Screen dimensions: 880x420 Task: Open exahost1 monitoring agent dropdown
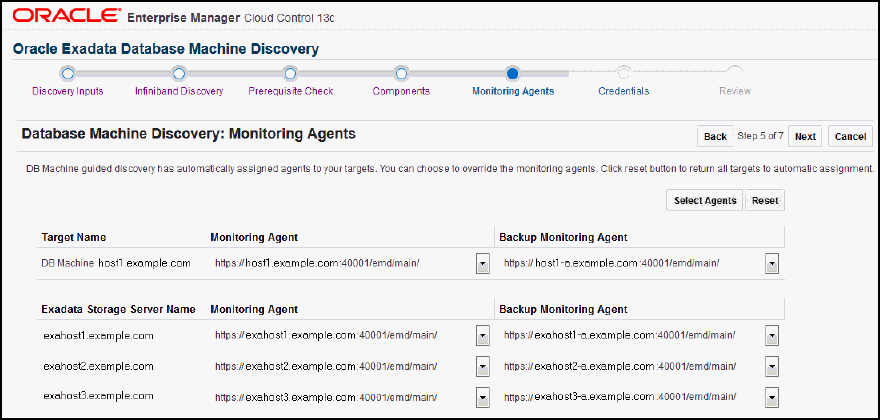(x=482, y=336)
